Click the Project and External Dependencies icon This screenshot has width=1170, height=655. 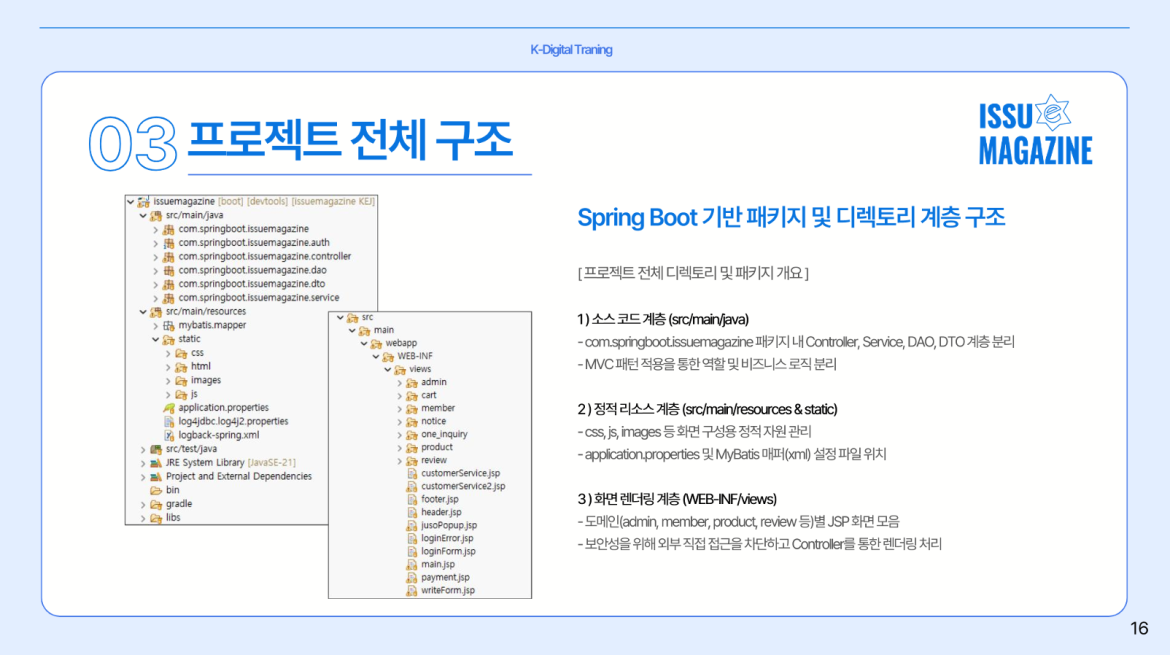tap(156, 477)
